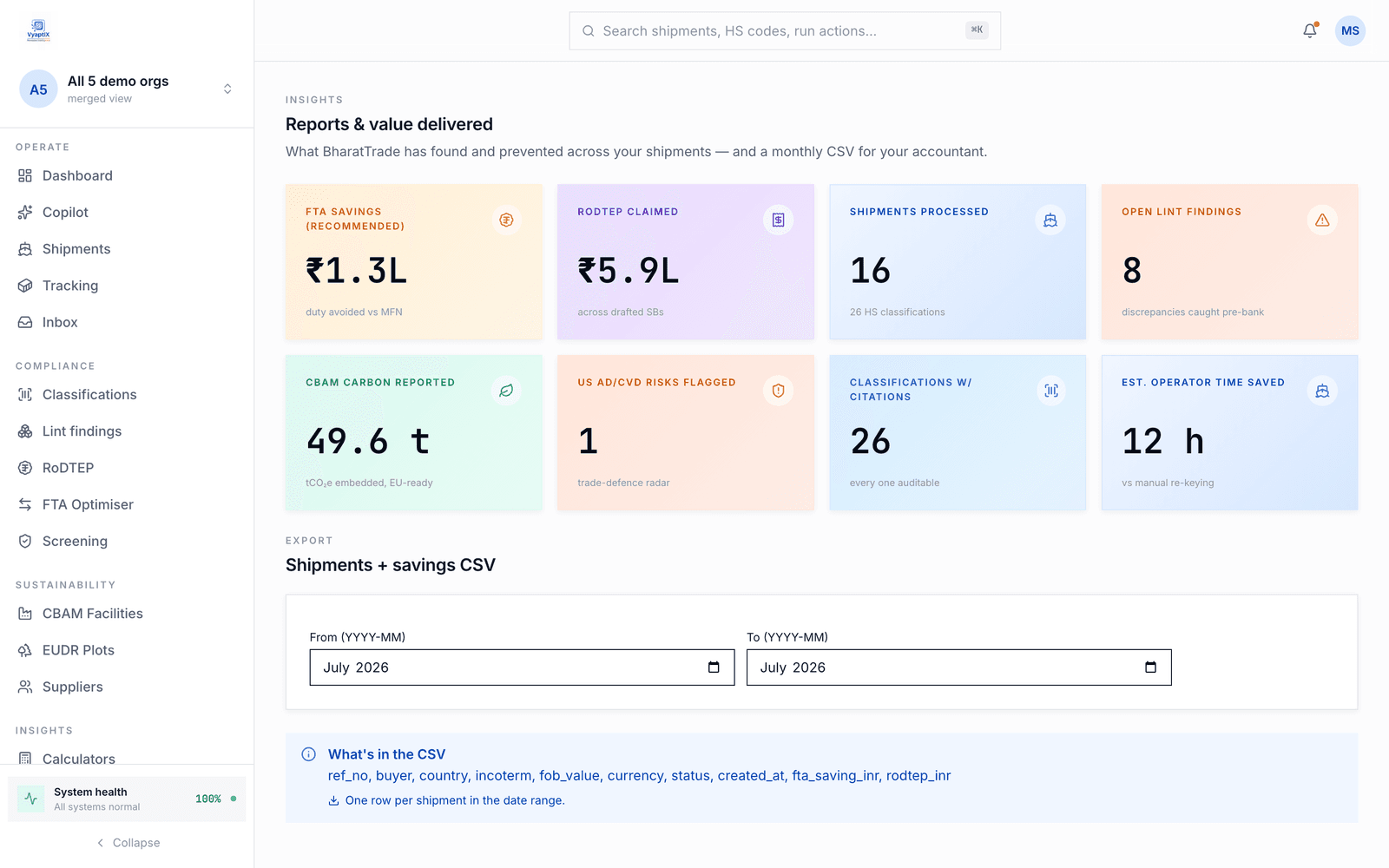The image size is (1389, 868).
Task: Click the CSV column list starting ref_no
Action: point(640,776)
